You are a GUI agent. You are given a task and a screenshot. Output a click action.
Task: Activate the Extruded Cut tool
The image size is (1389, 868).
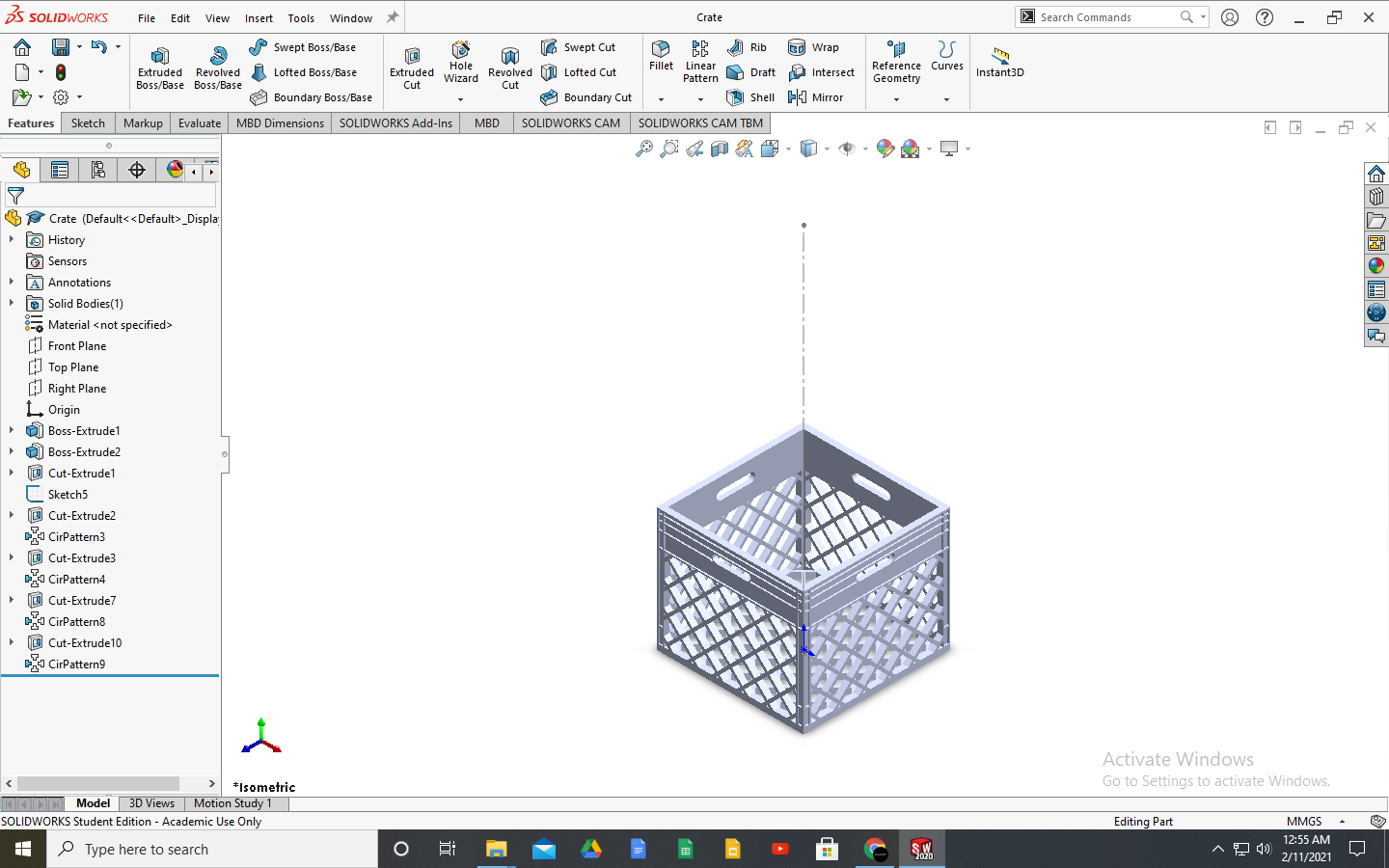412,68
